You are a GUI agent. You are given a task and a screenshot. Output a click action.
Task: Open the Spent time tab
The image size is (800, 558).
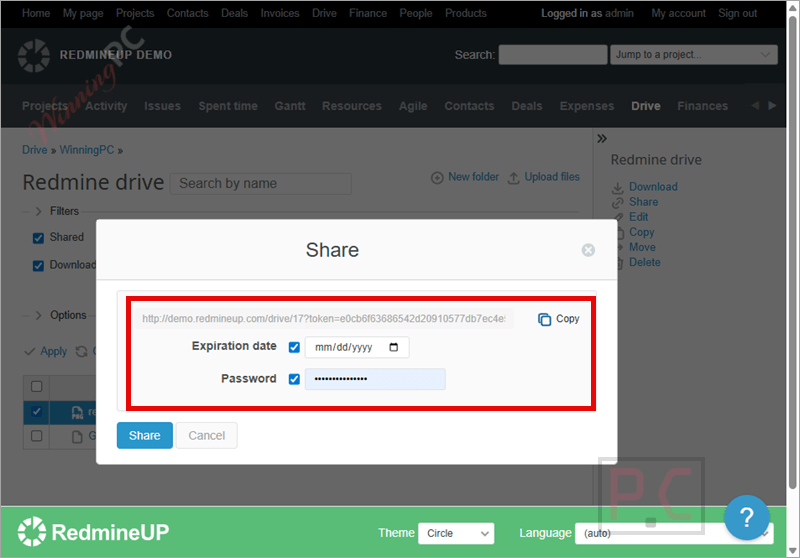coord(228,106)
